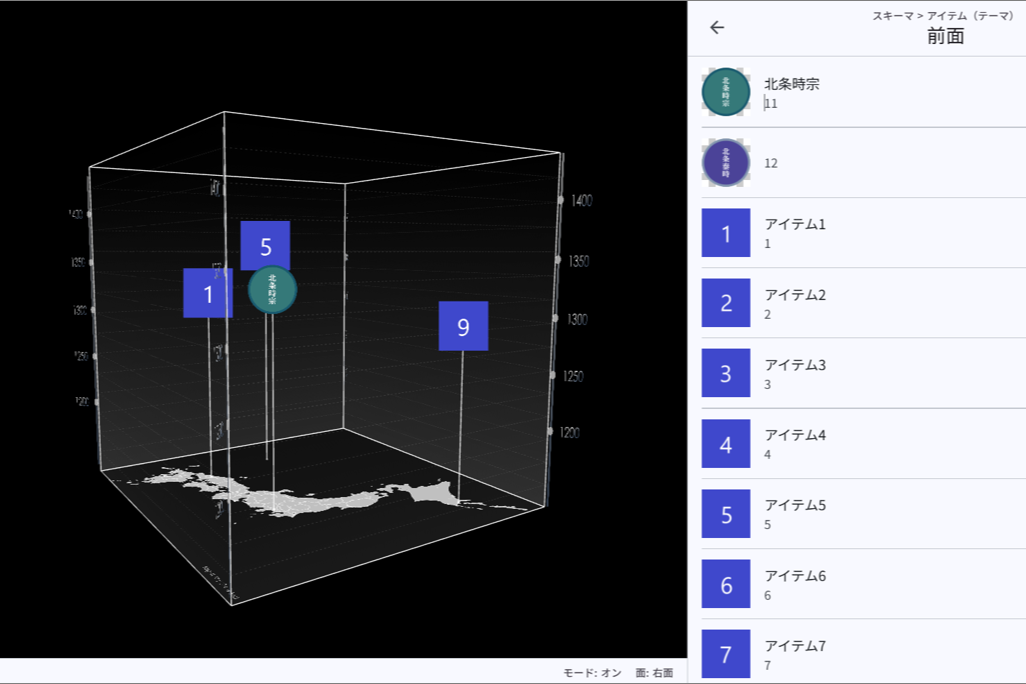The width and height of the screenshot is (1026, 684).
Task: Click the 1300 tick on right axis
Action: click(575, 319)
